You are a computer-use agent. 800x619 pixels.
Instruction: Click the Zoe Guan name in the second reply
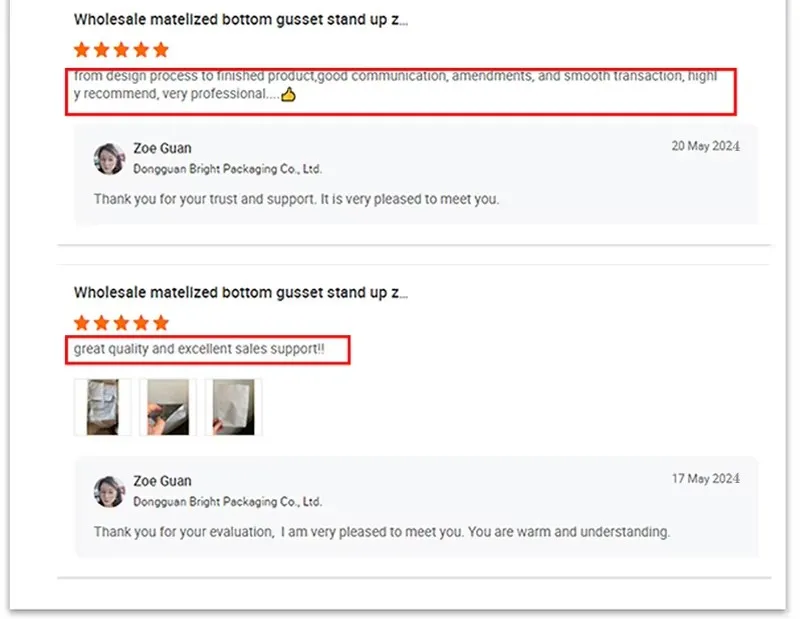coord(162,481)
